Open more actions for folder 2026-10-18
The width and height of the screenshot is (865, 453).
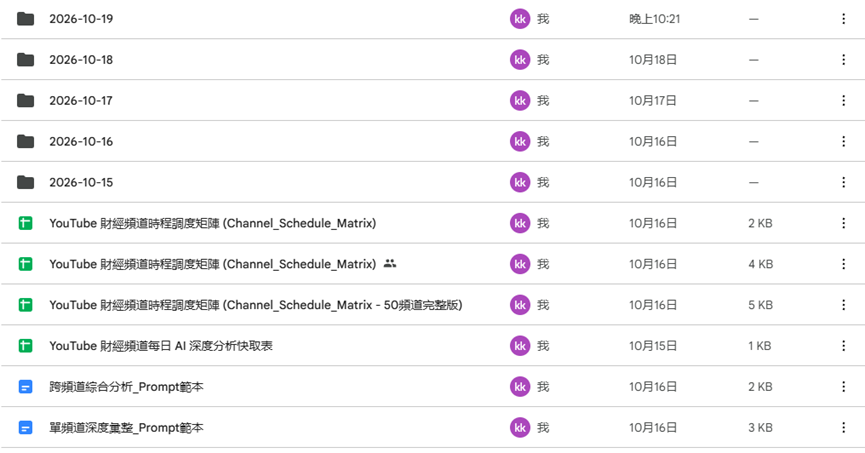(x=843, y=60)
